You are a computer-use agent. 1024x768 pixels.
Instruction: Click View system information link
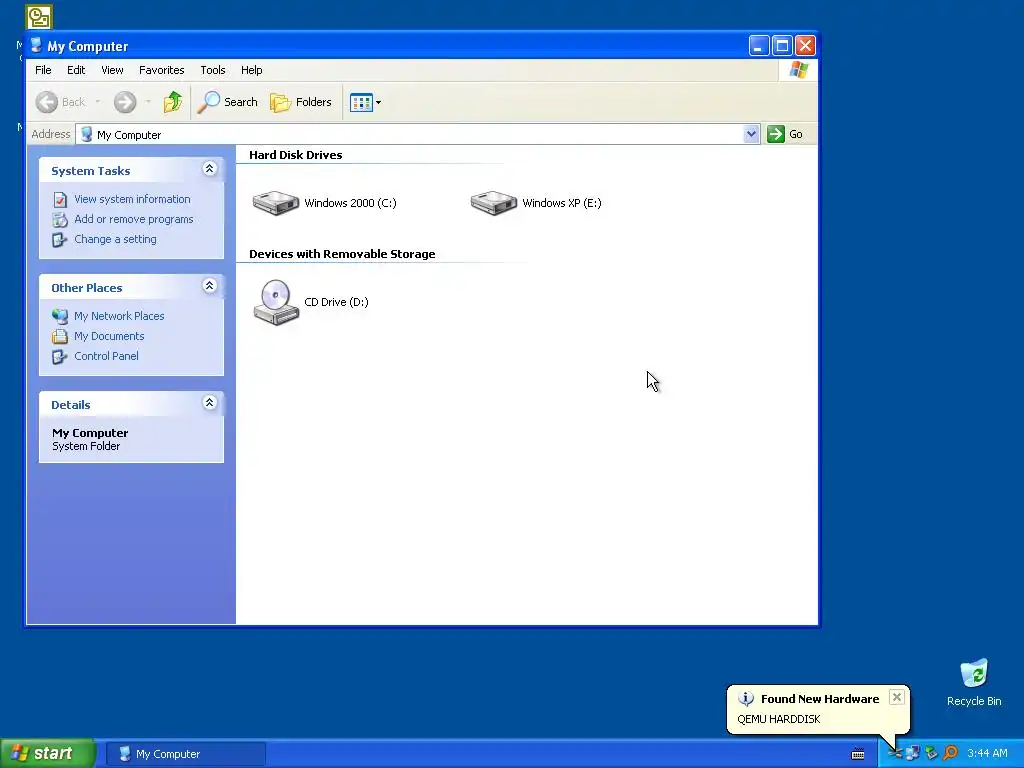133,199
